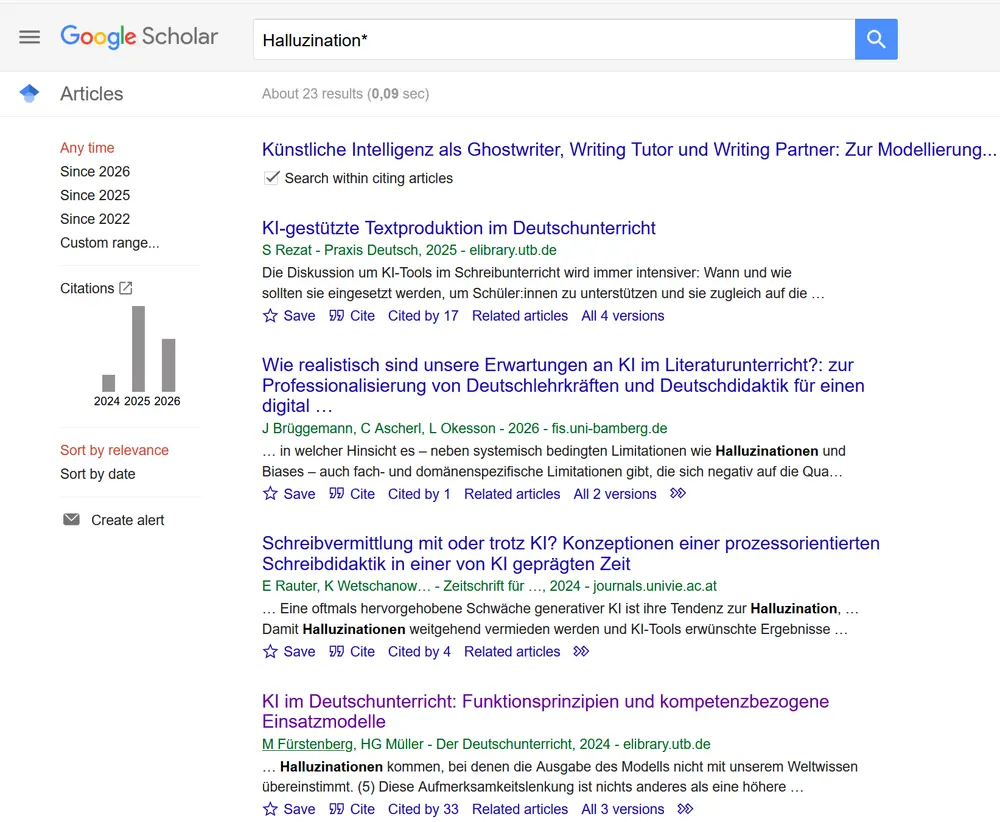Screen dimensions: 1000x822
Task: Click Cite quote icon for Brüggemann article
Action: [x=337, y=494]
